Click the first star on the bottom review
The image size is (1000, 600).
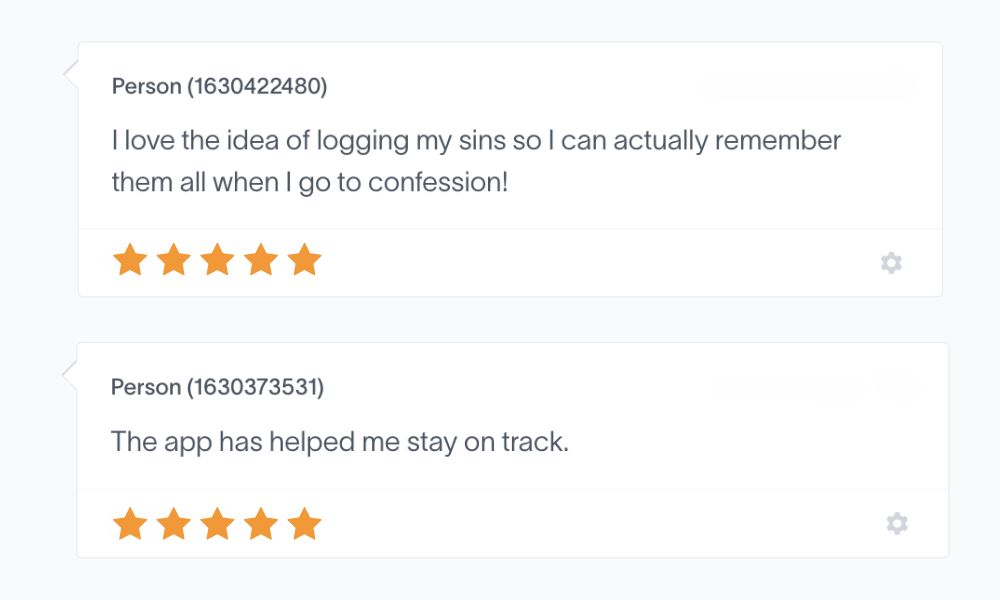[130, 521]
